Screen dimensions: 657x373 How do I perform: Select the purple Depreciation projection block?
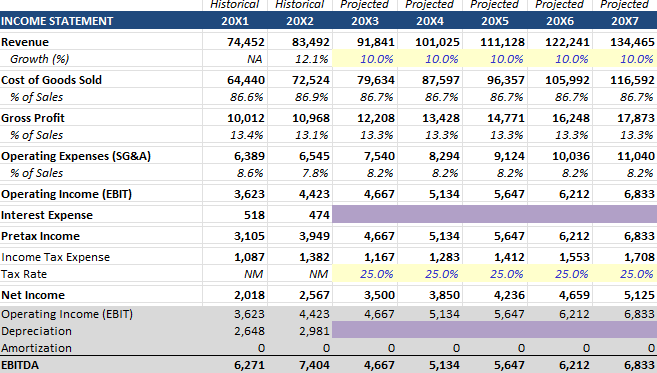(x=494, y=330)
